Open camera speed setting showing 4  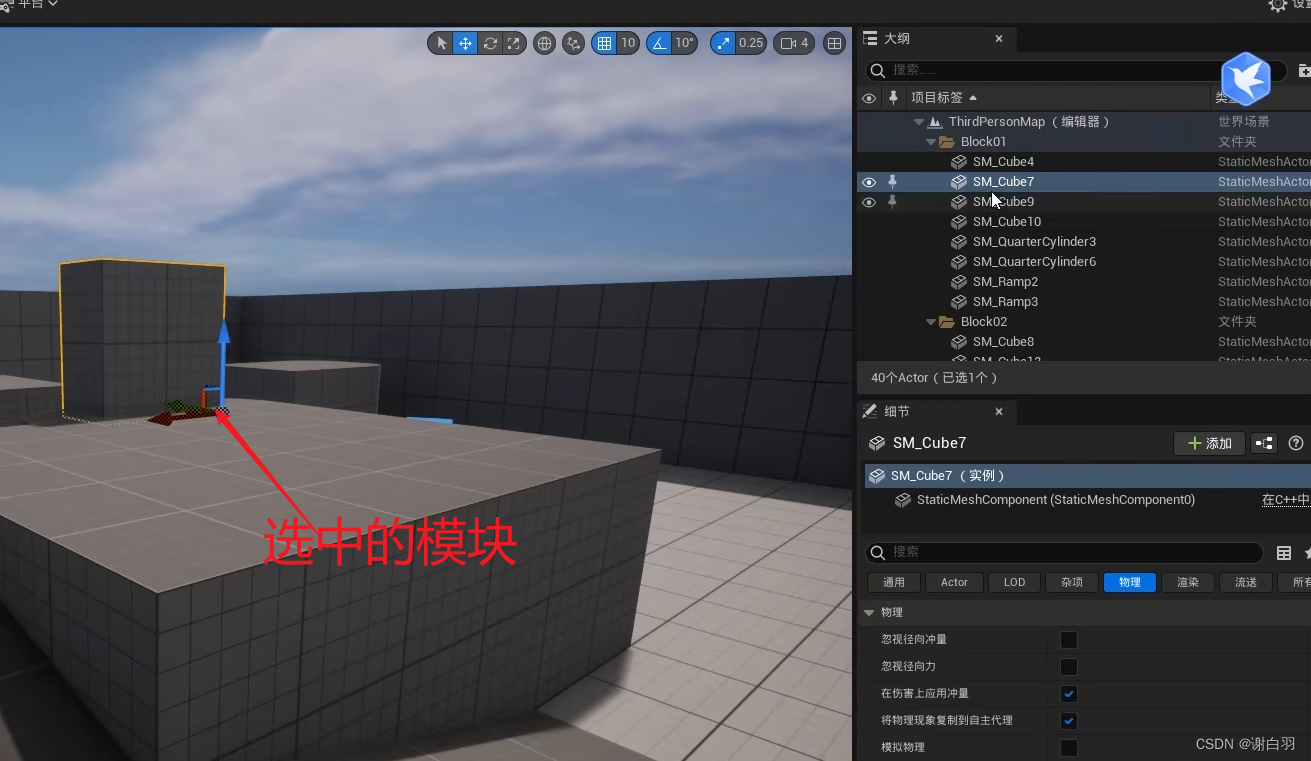pos(794,43)
